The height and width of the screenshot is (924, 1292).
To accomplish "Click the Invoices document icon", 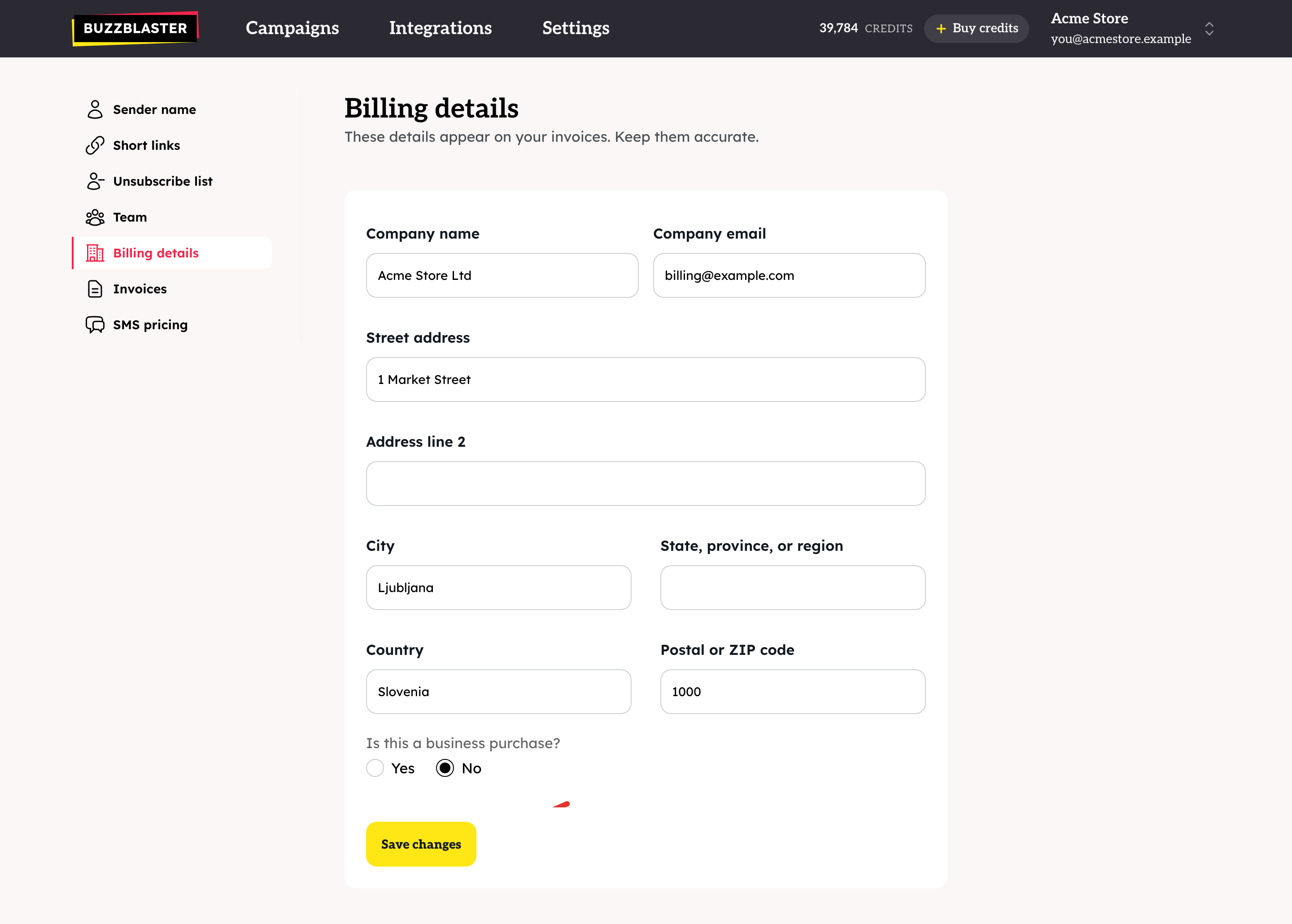I will click(95, 288).
